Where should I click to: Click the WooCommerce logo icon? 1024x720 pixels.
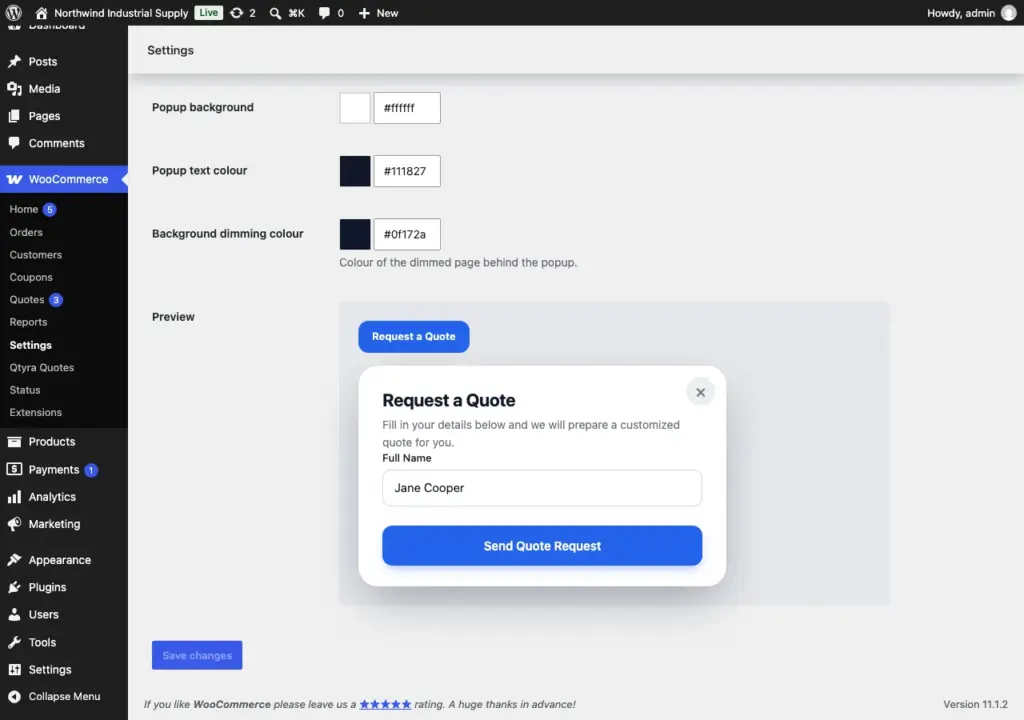[x=14, y=179]
